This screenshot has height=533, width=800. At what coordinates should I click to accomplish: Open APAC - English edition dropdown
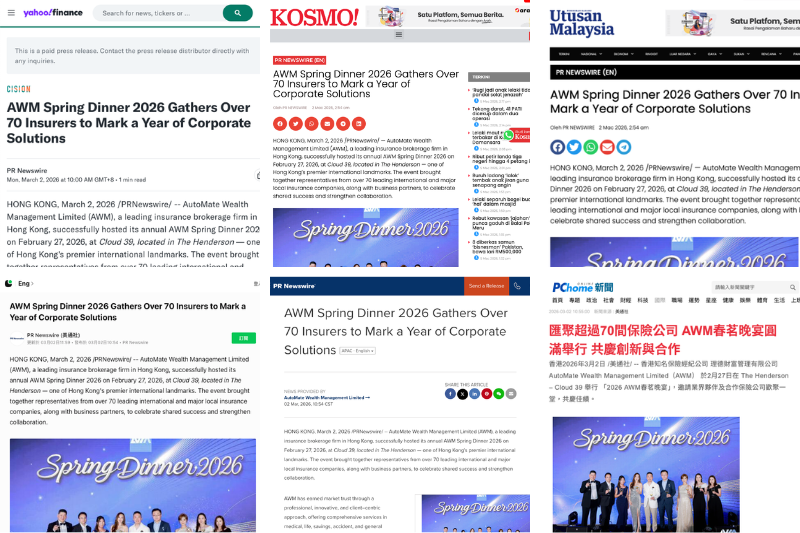[358, 351]
